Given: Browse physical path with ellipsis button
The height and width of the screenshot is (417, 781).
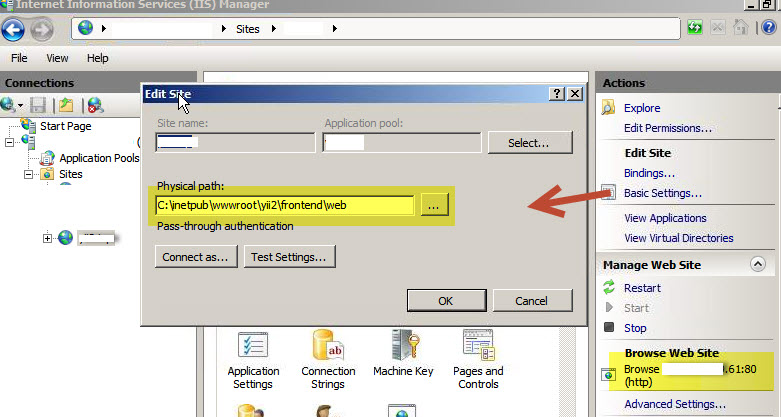Looking at the screenshot, I should pos(434,205).
